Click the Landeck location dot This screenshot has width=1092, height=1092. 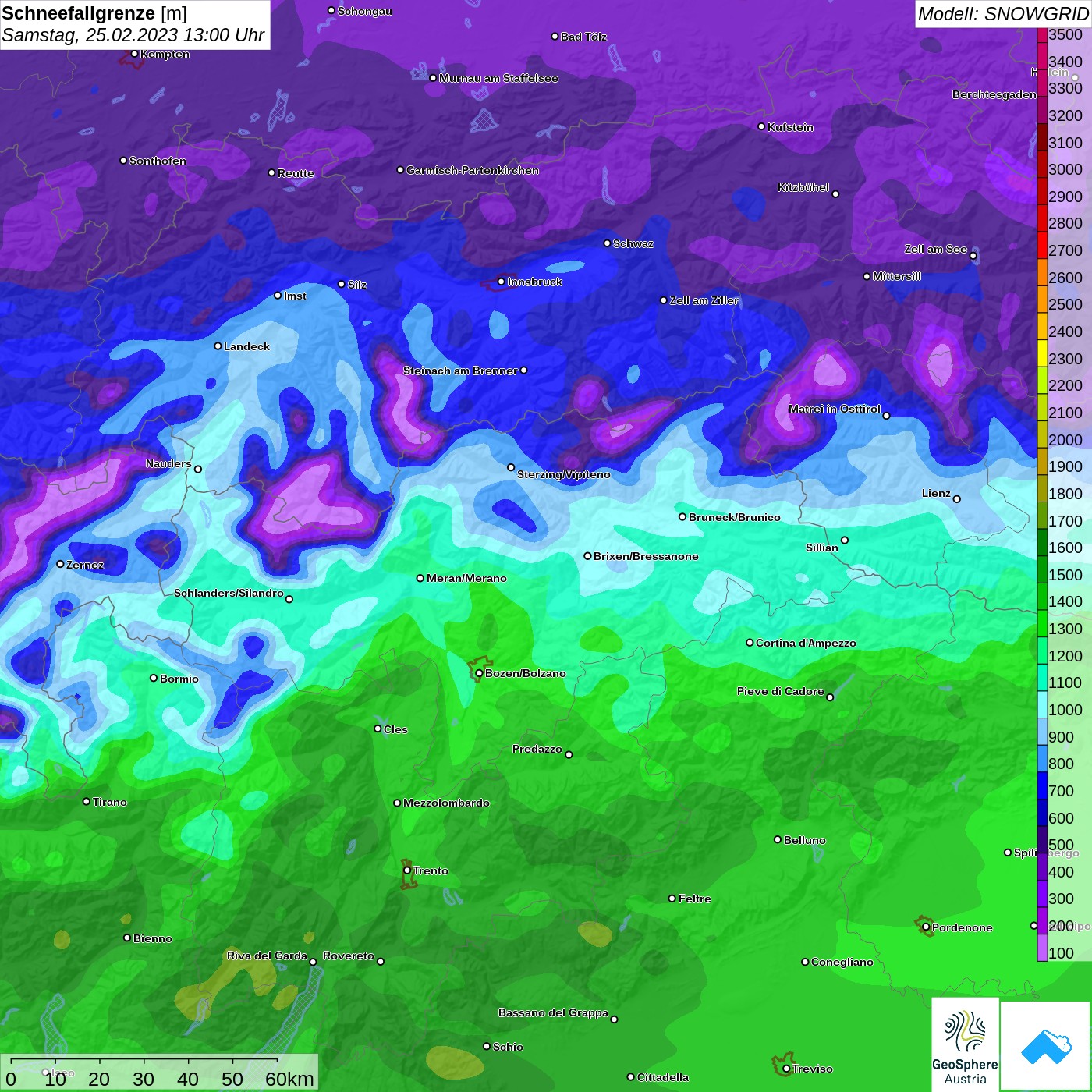coord(218,346)
